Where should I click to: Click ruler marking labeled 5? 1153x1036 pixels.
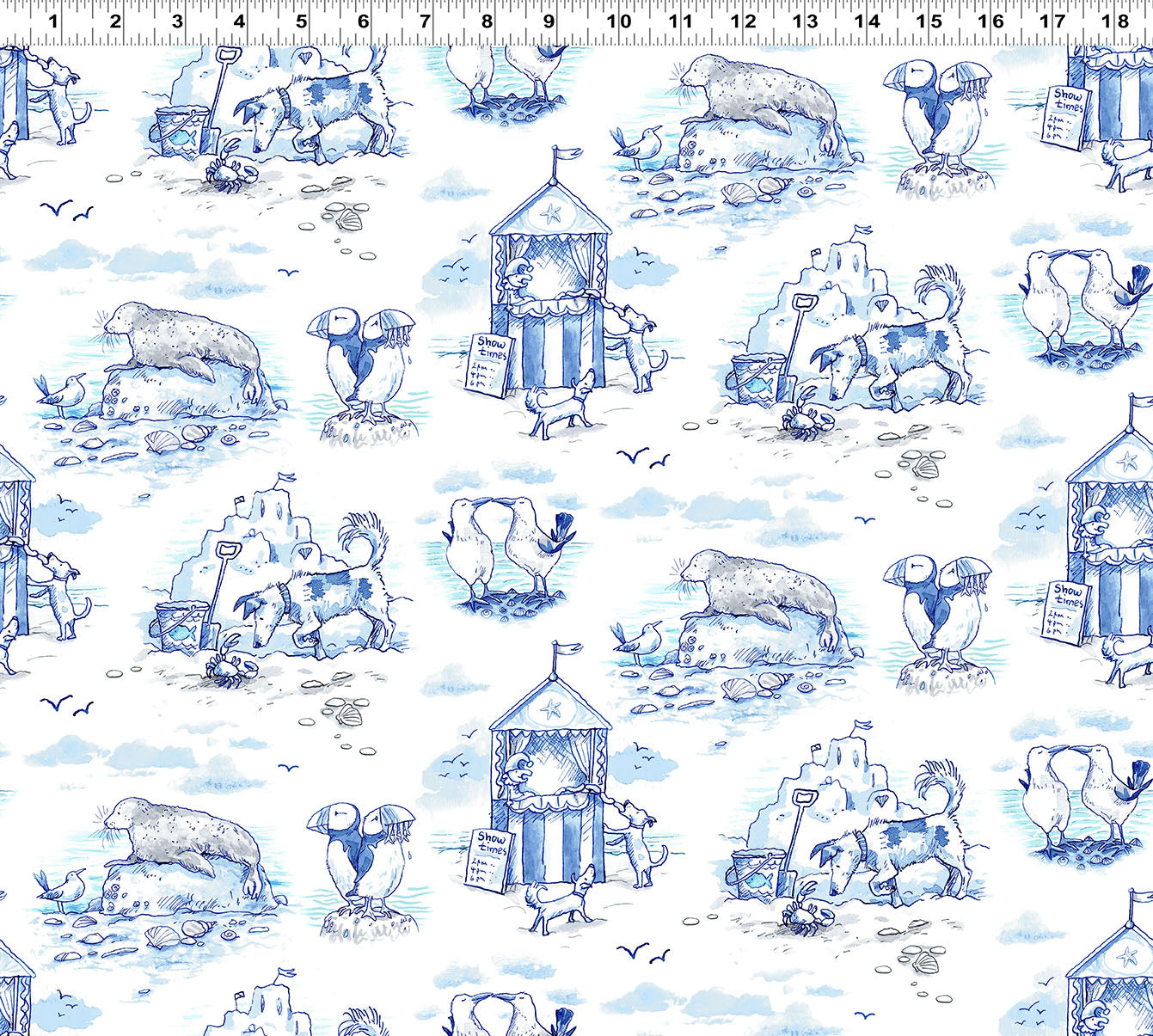[x=301, y=21]
